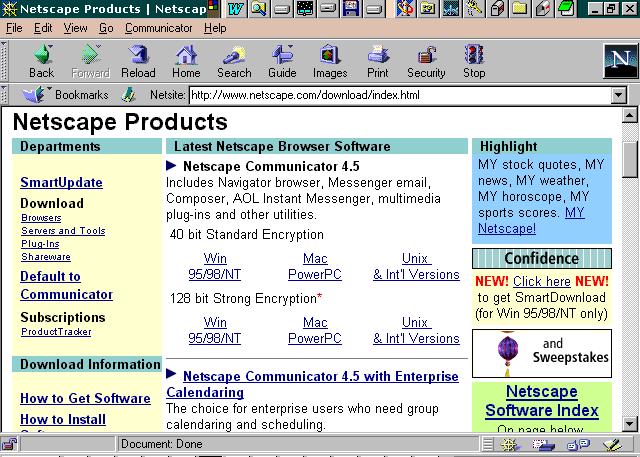Open the Shareware link

(x=46, y=257)
